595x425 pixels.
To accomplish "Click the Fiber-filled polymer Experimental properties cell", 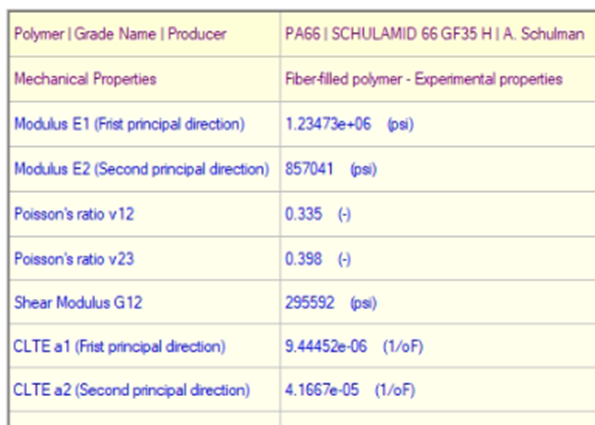I will [424, 79].
